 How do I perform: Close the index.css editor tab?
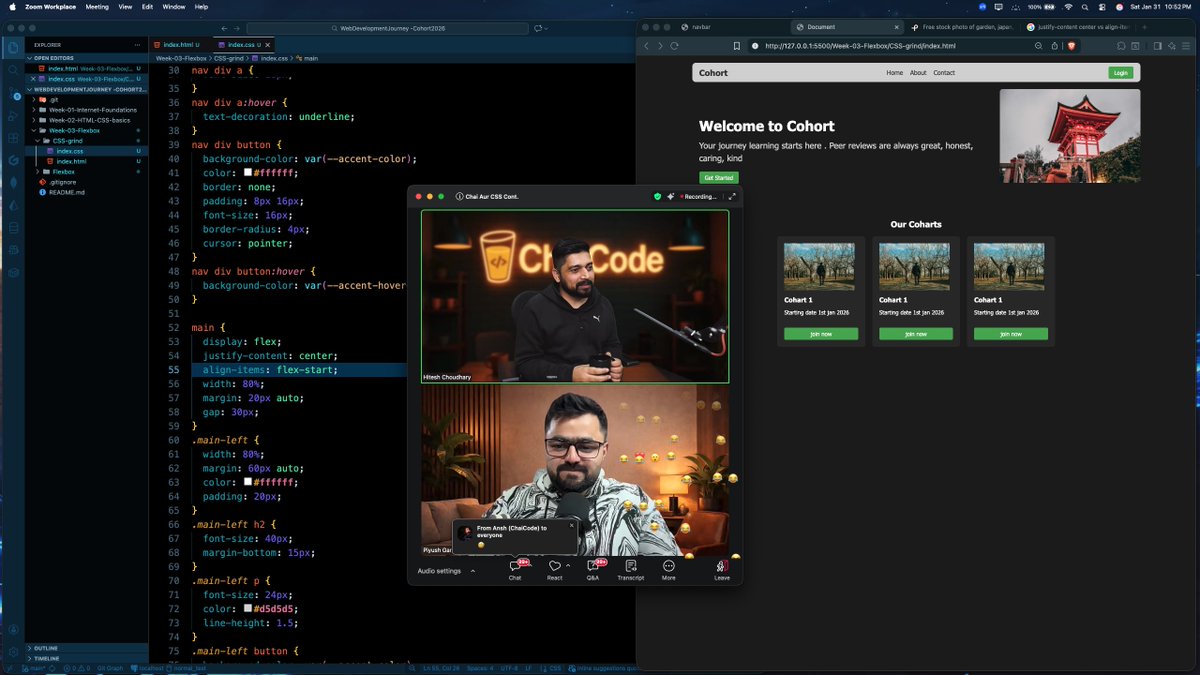tap(268, 45)
